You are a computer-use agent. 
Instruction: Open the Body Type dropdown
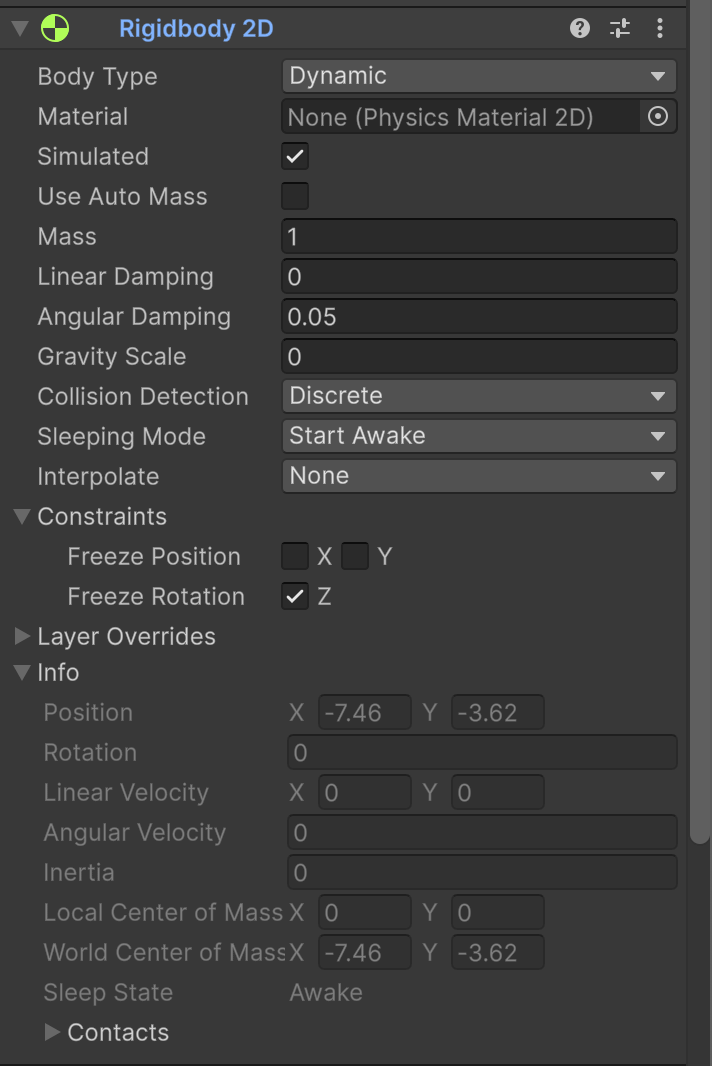click(479, 76)
